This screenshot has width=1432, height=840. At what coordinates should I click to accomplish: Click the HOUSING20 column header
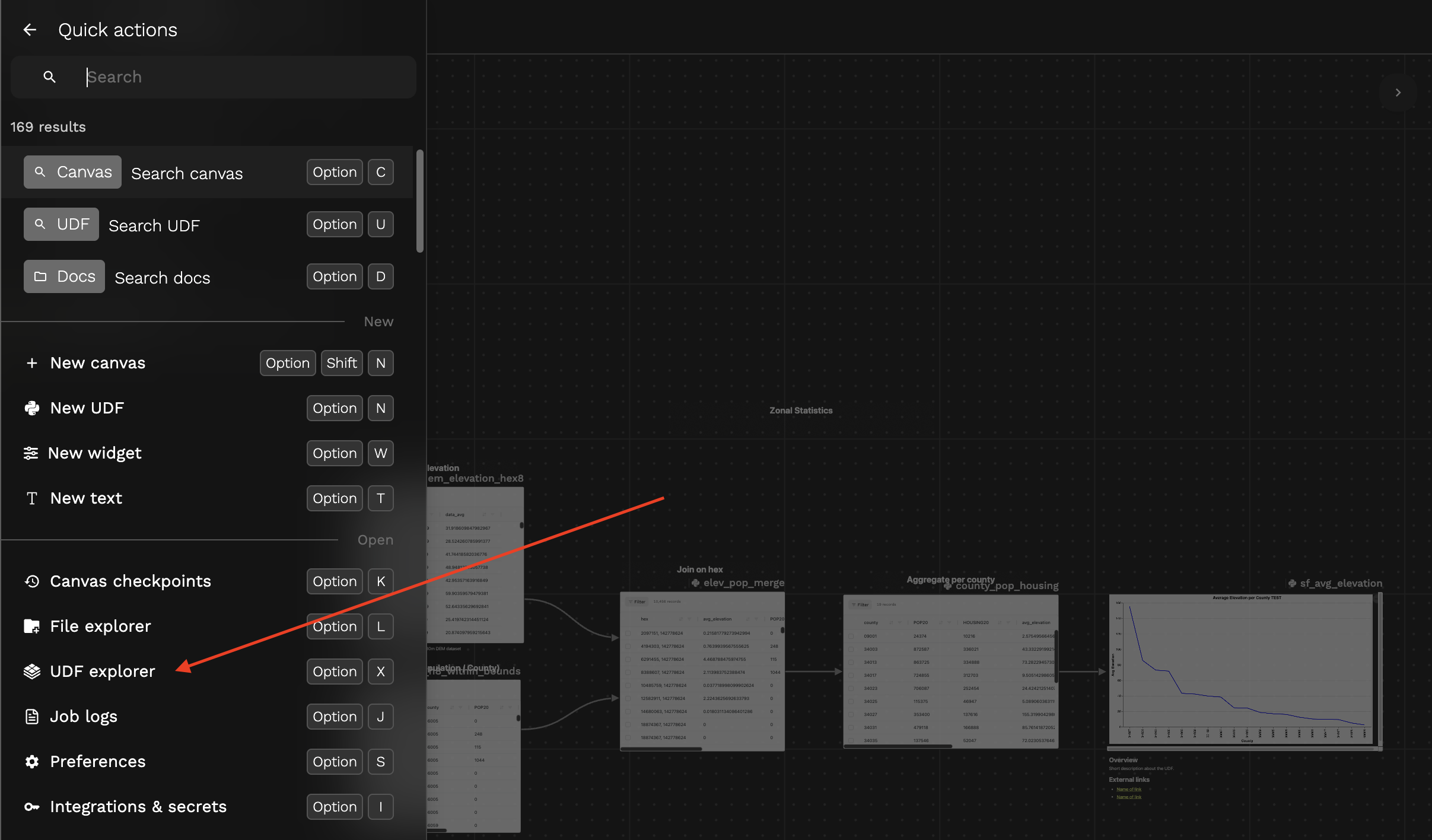click(976, 622)
